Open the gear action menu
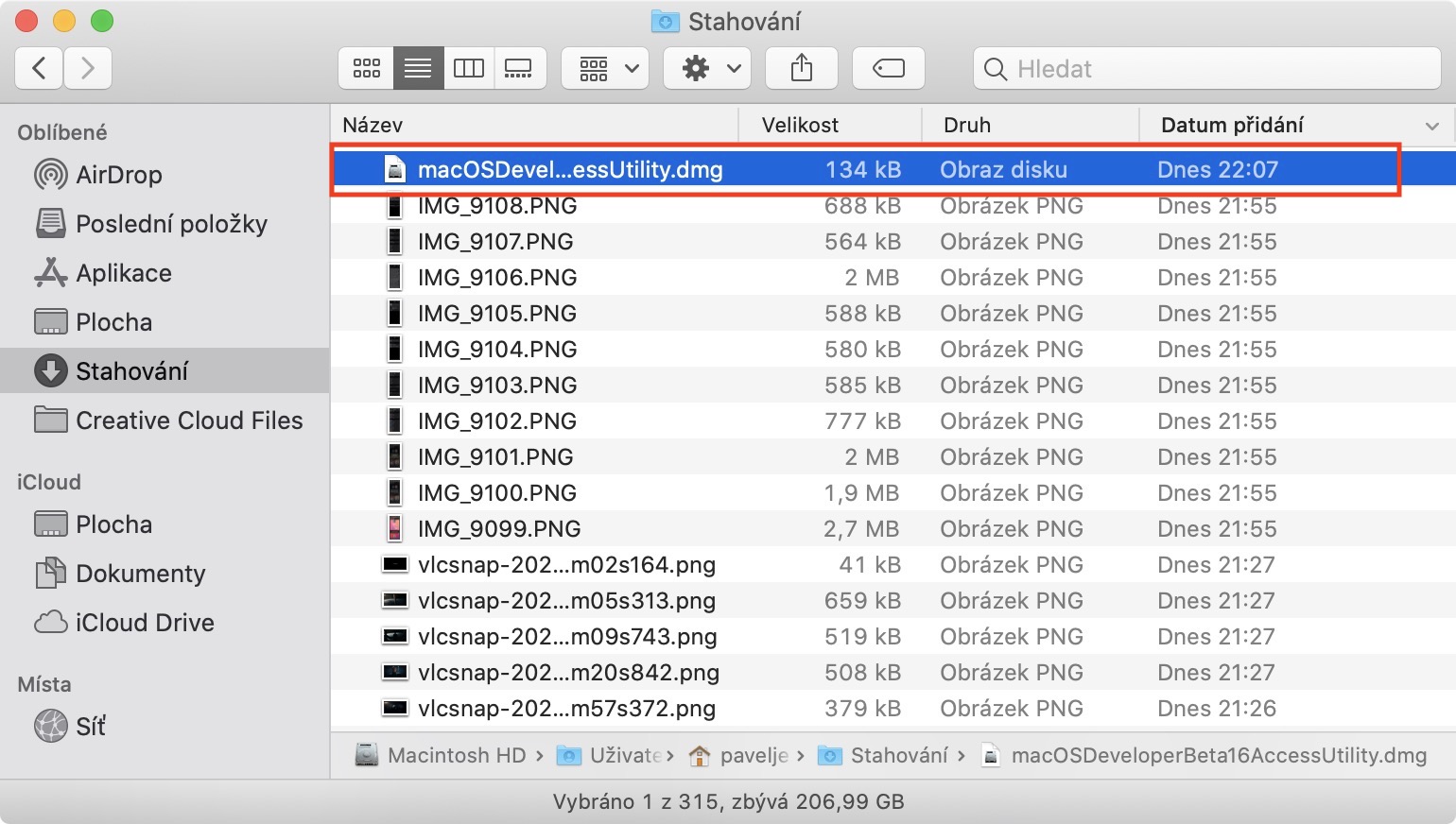This screenshot has height=824, width=1456. [x=707, y=68]
